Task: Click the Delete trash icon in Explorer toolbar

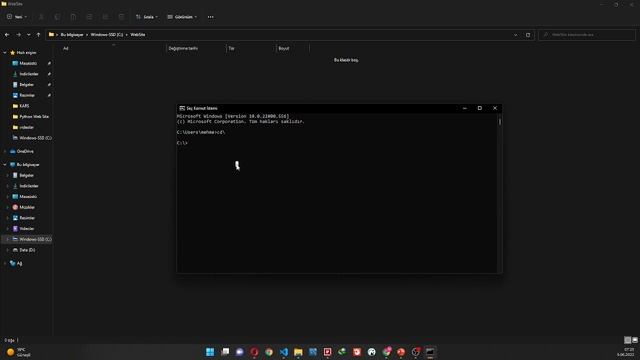Action: click(121, 17)
